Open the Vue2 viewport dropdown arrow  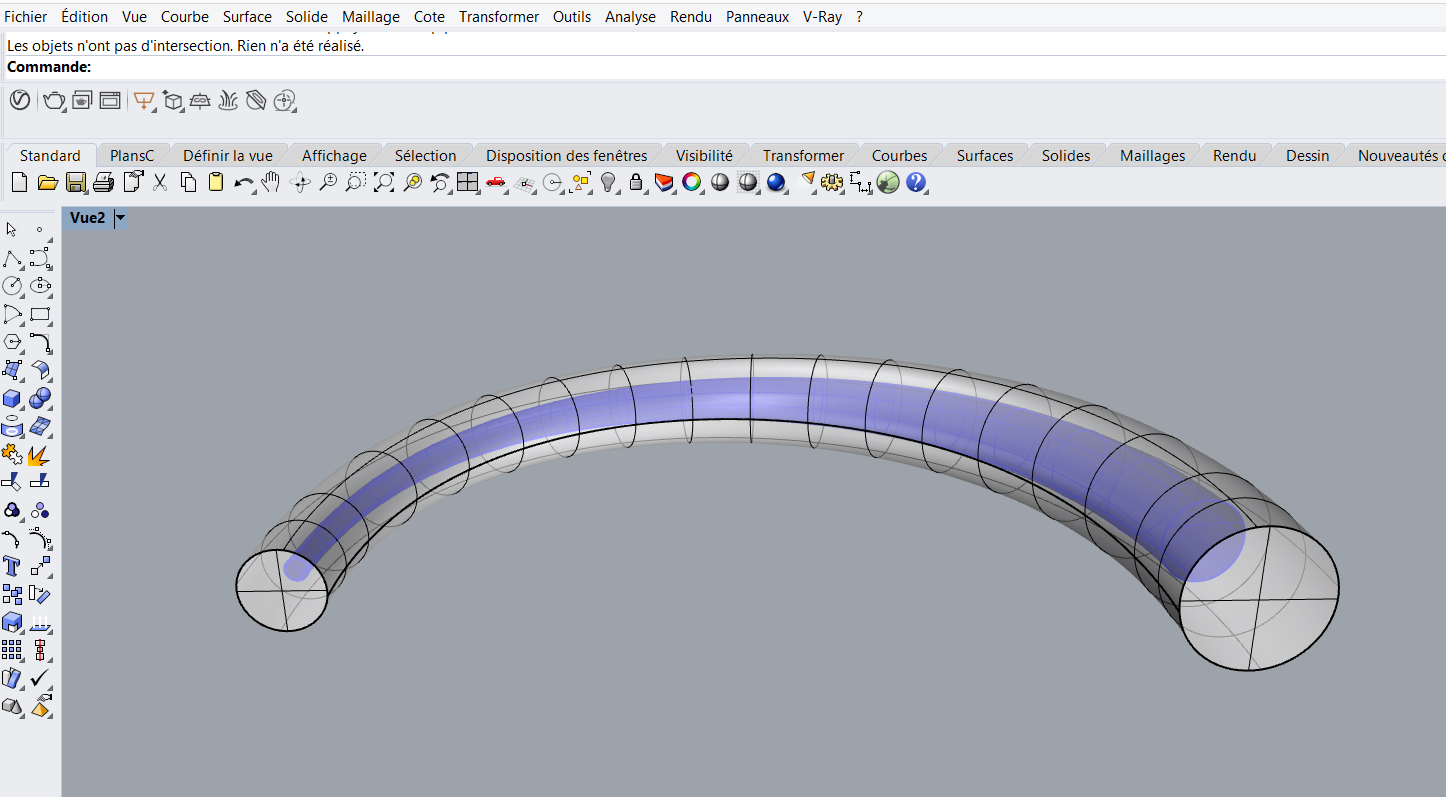click(x=120, y=218)
